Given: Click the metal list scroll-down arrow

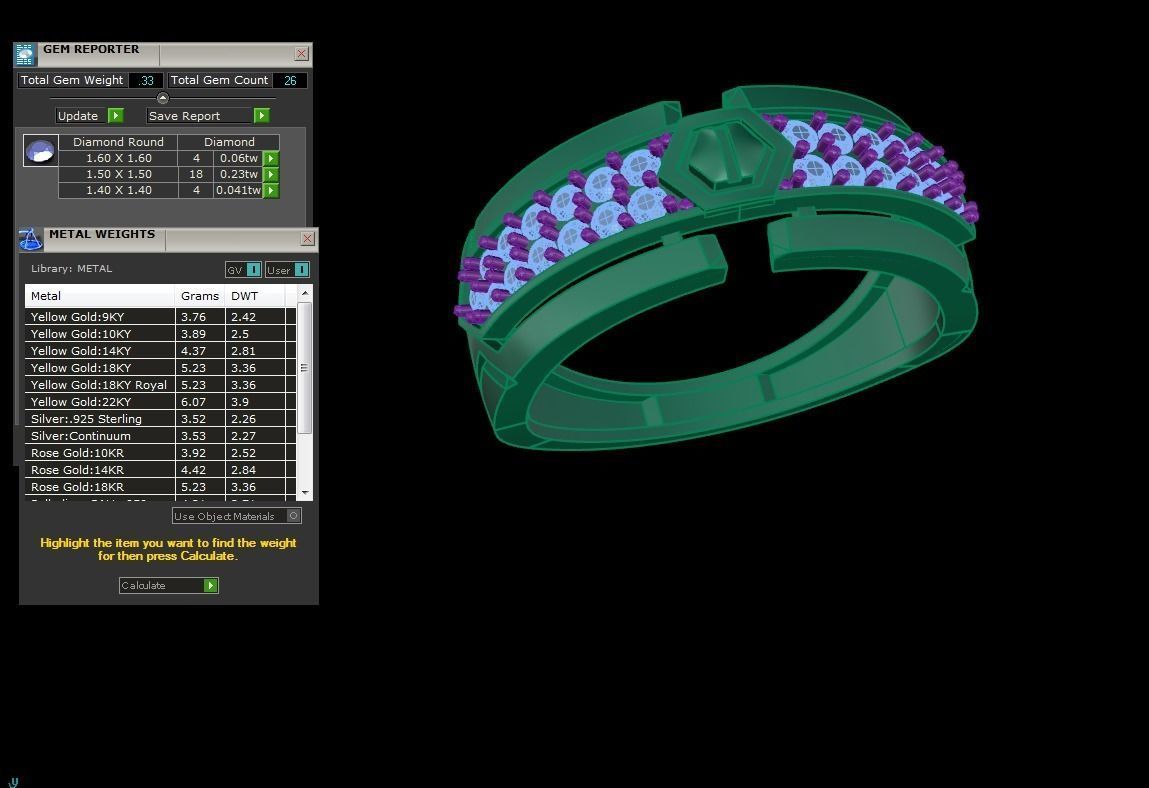Looking at the screenshot, I should pos(305,493).
